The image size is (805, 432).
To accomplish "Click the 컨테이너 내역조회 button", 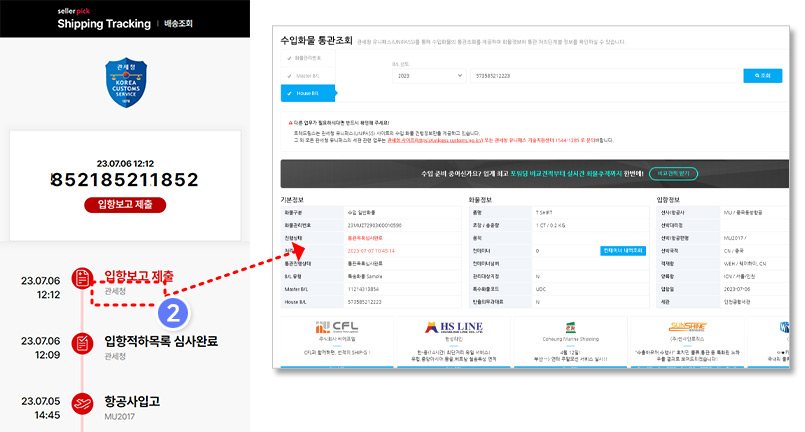I will point(623,251).
